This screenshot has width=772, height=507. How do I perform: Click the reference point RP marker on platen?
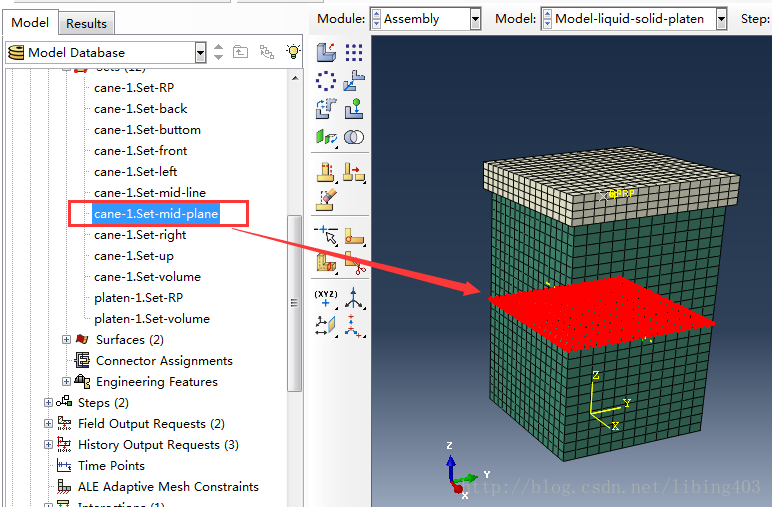pos(604,196)
